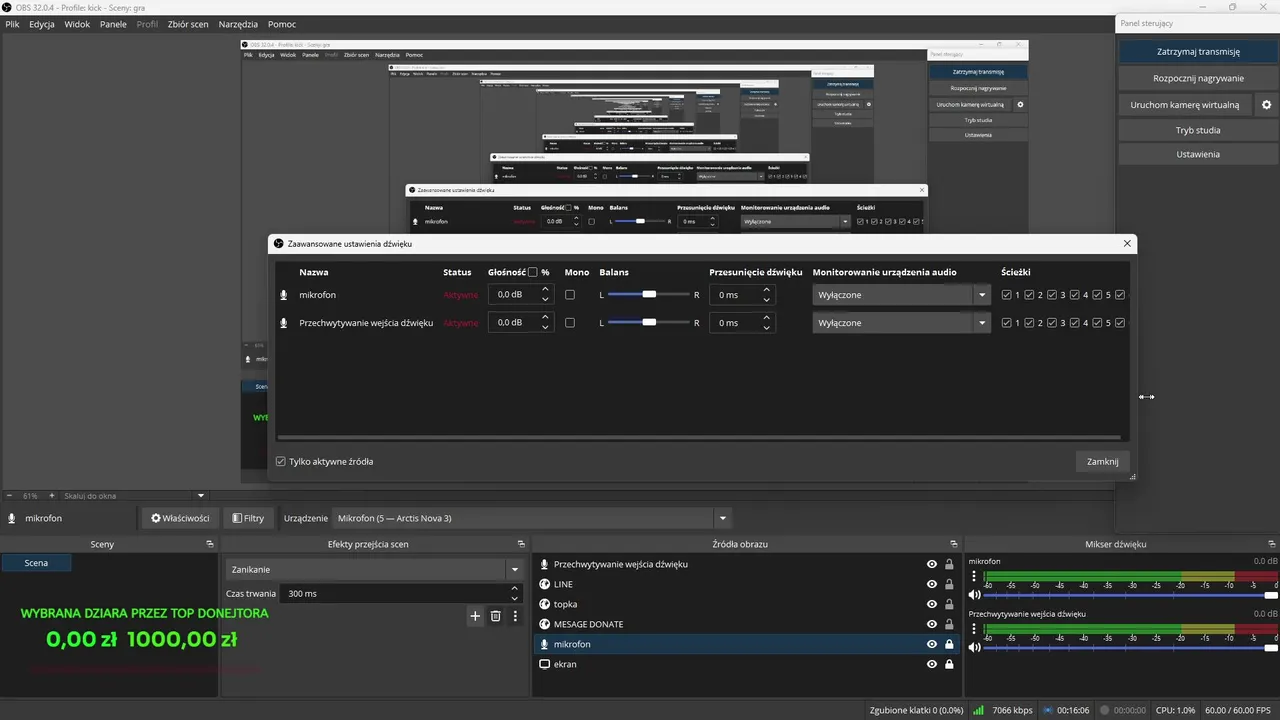Lock the Przechwytywanie wejścia dźwięku source
Viewport: 1280px width, 720px height.
(949, 564)
